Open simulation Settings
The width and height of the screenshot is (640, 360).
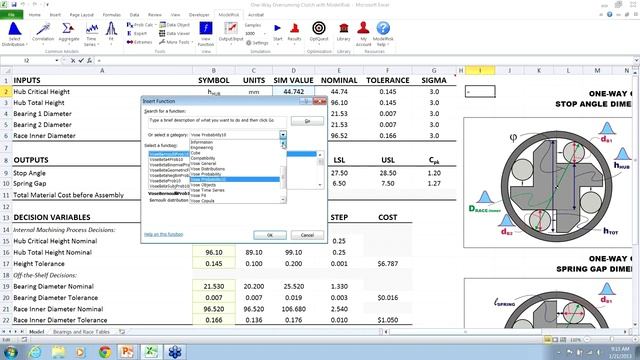point(257,42)
